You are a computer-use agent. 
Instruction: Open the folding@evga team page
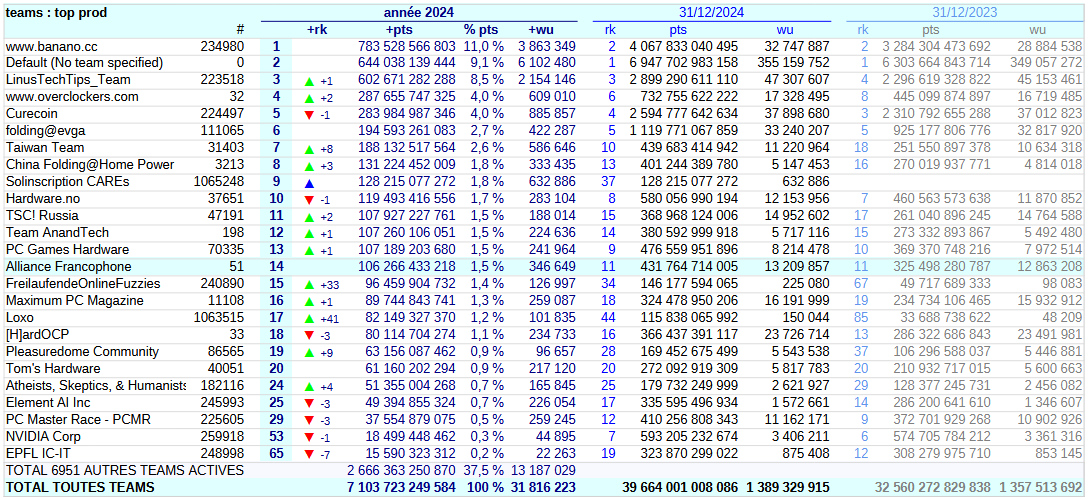coord(45,131)
